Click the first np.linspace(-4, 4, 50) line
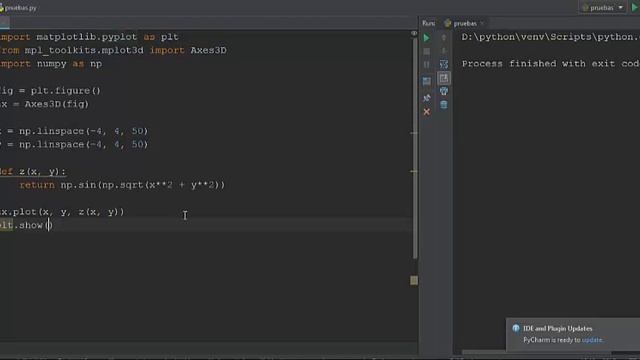 coord(74,131)
